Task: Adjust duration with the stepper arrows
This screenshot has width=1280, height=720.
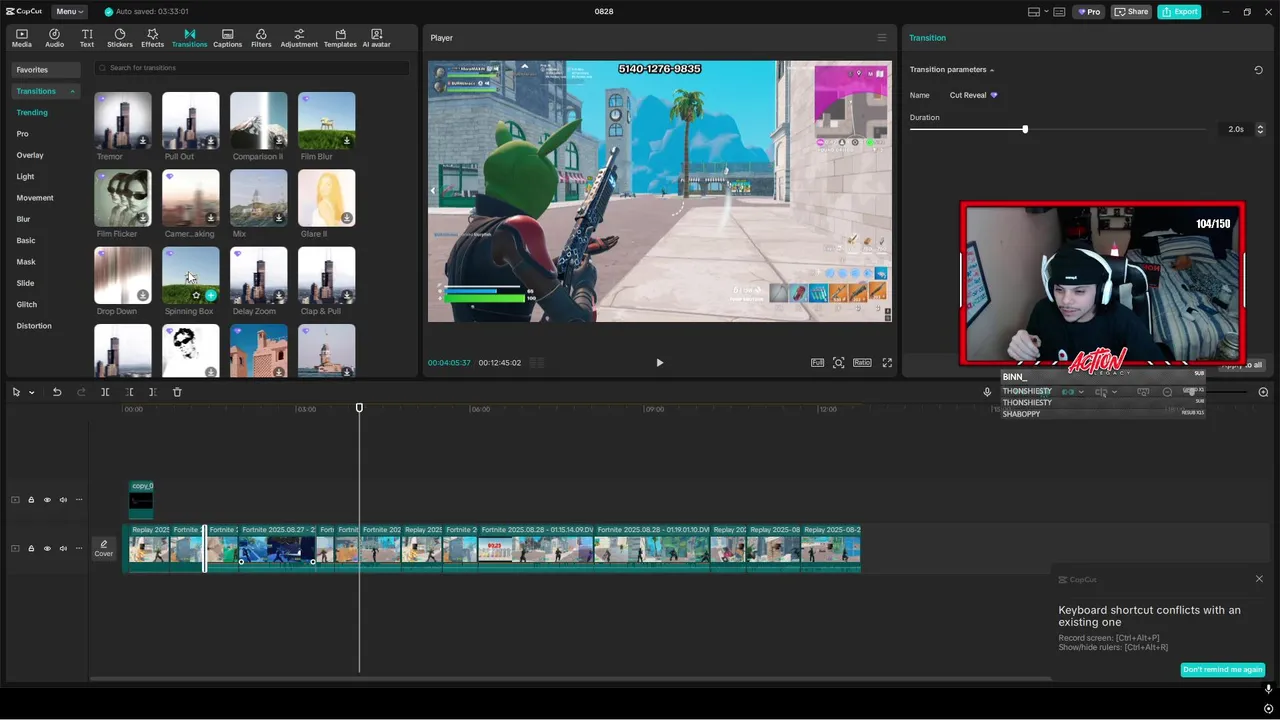Action: (1260, 129)
